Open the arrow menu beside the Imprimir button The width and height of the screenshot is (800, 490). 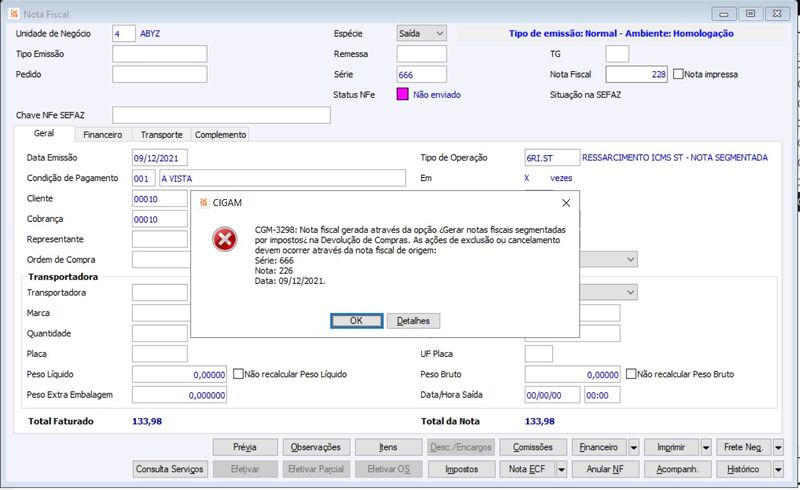point(706,448)
